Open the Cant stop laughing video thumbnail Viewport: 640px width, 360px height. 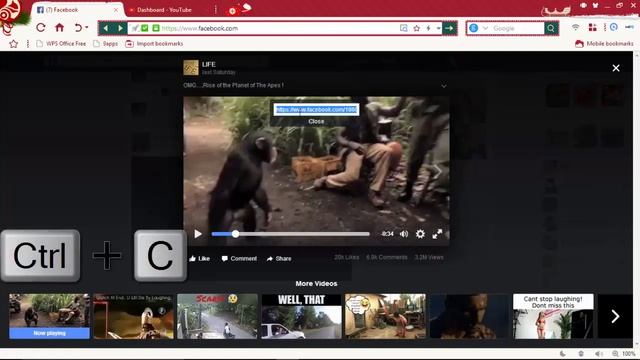pyautogui.click(x=553, y=316)
